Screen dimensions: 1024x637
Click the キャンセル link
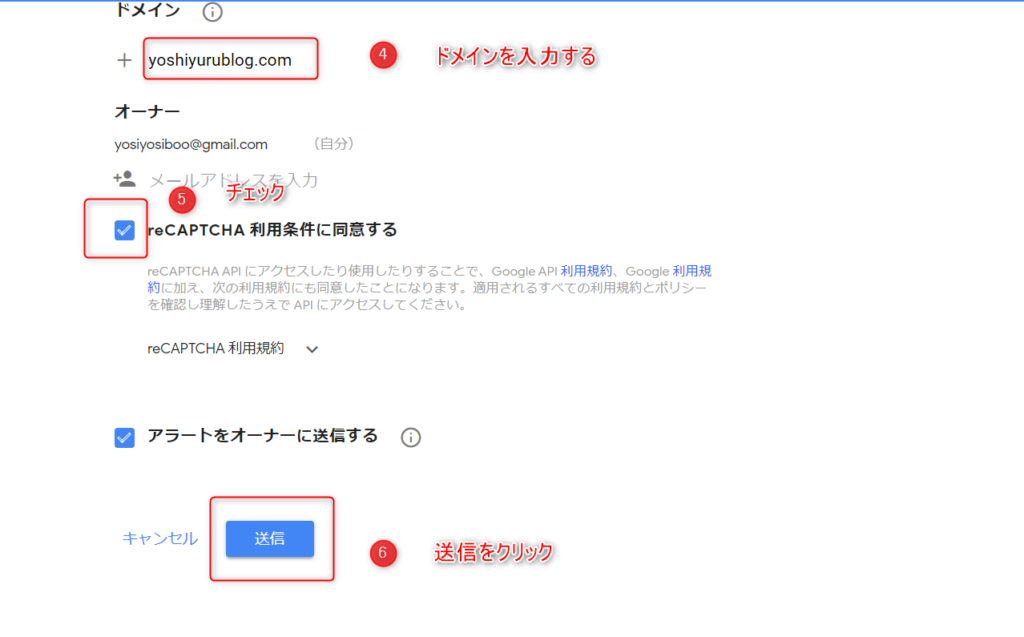click(160, 538)
